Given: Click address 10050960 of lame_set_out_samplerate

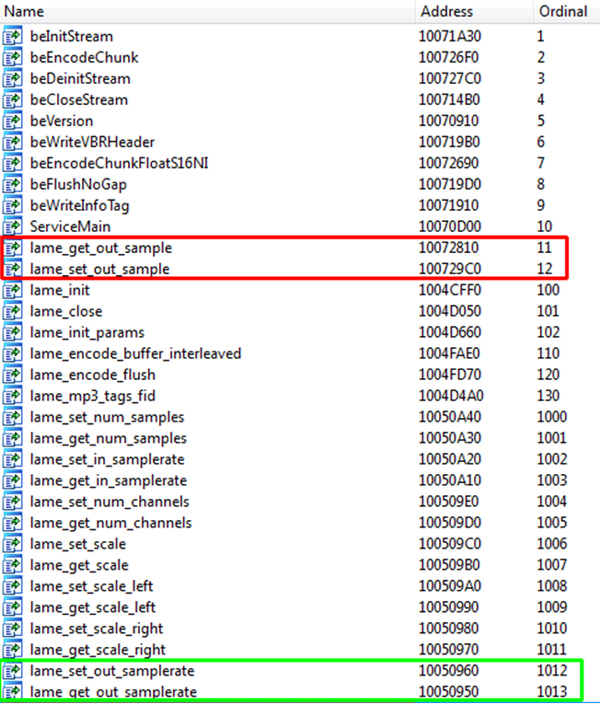Looking at the screenshot, I should (x=449, y=671).
